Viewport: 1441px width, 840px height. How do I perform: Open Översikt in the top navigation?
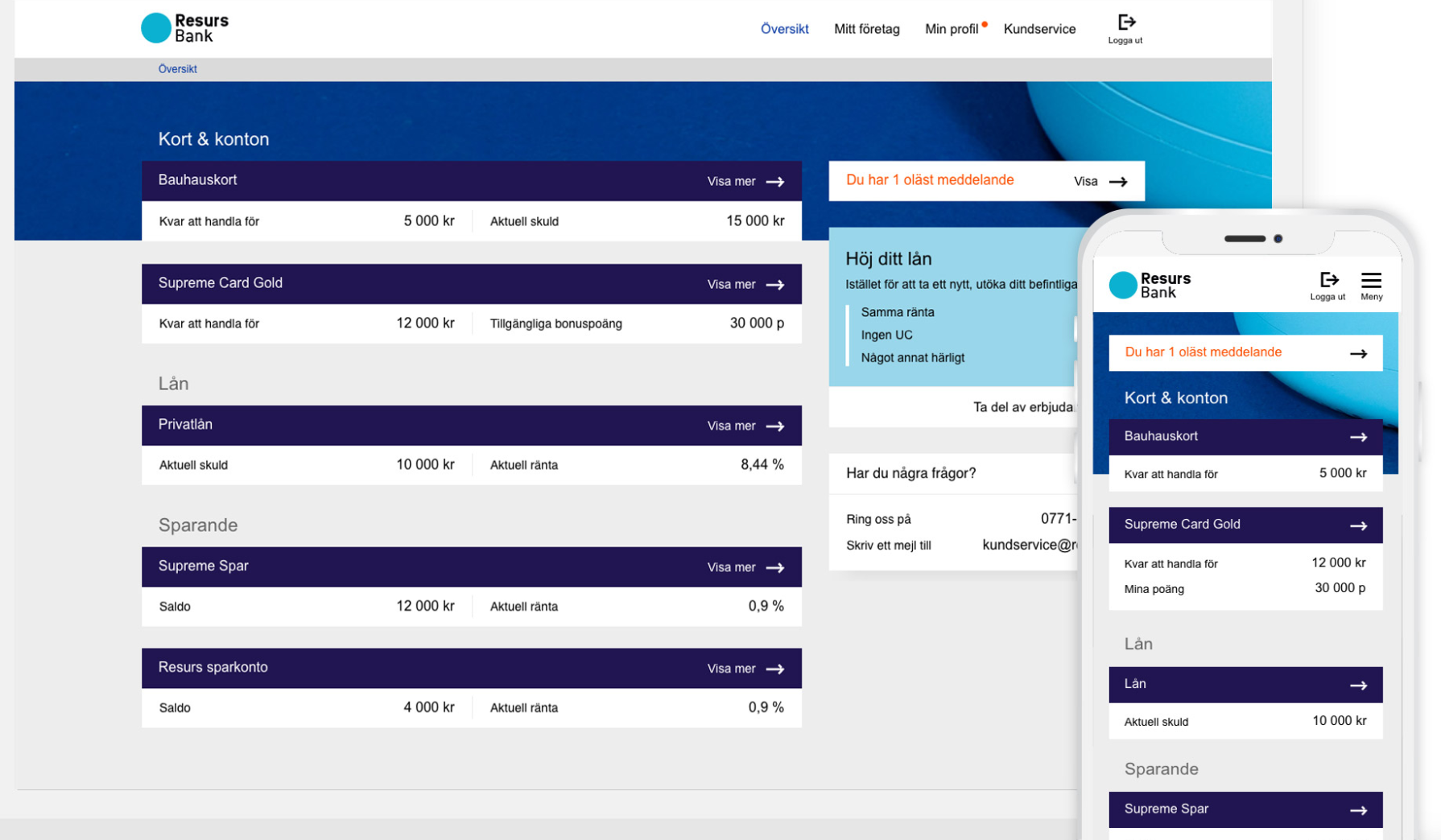point(784,29)
